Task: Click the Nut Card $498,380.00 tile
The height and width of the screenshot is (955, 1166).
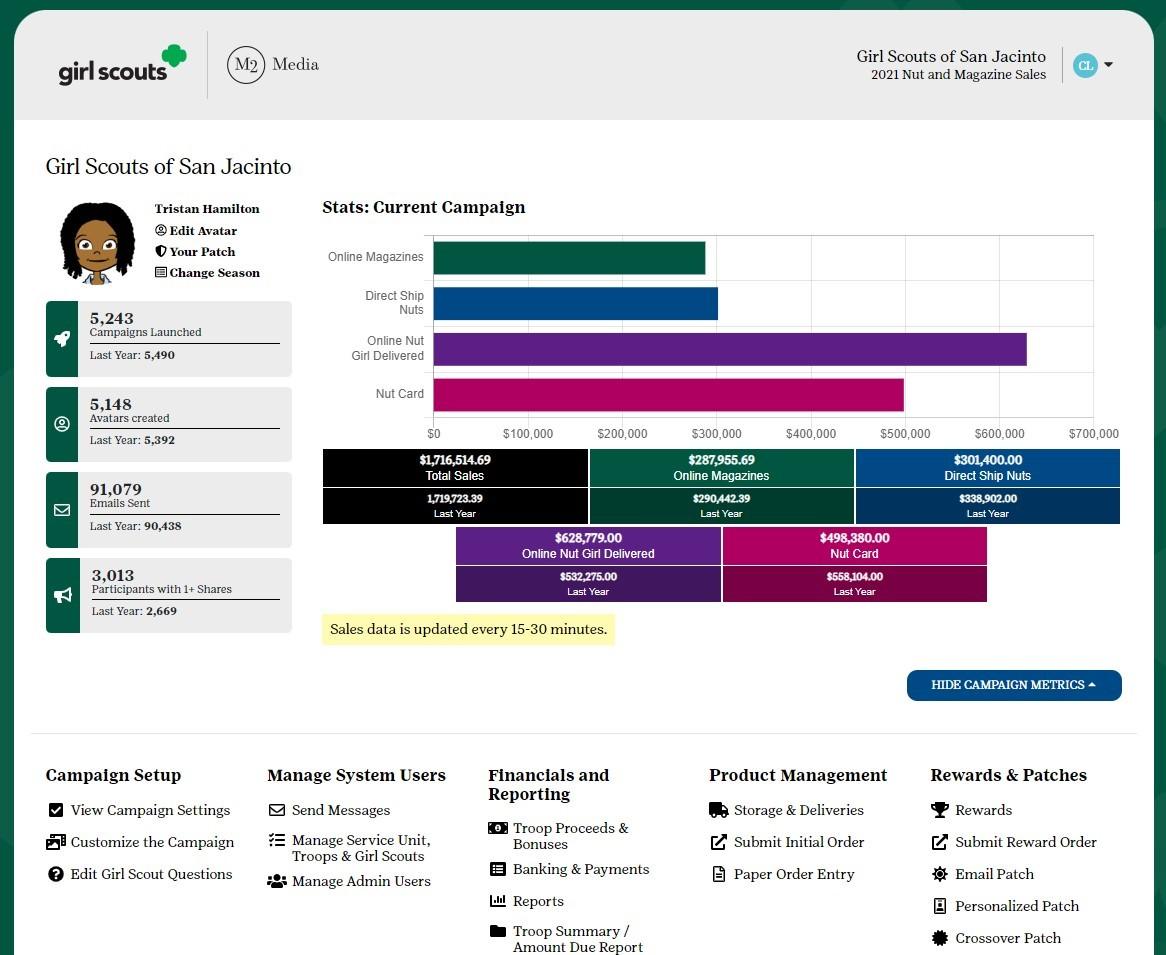Action: tap(854, 546)
